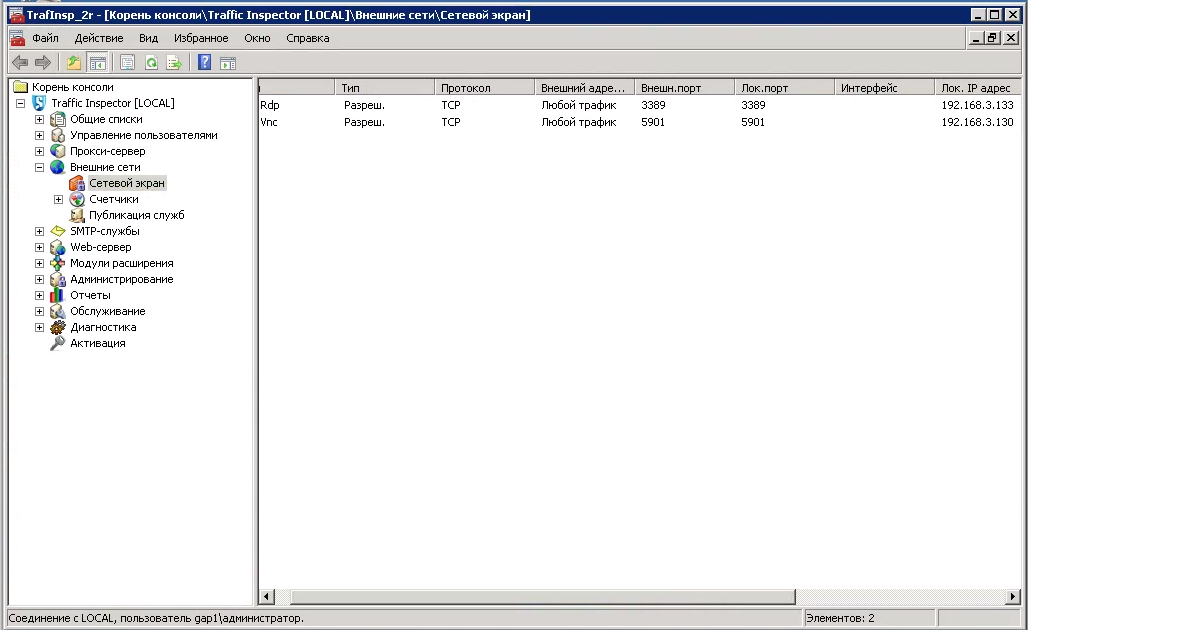This screenshot has width=1192, height=630.
Task: Click the Traffic Inspector [LOCAL] shield icon
Action: (x=39, y=103)
